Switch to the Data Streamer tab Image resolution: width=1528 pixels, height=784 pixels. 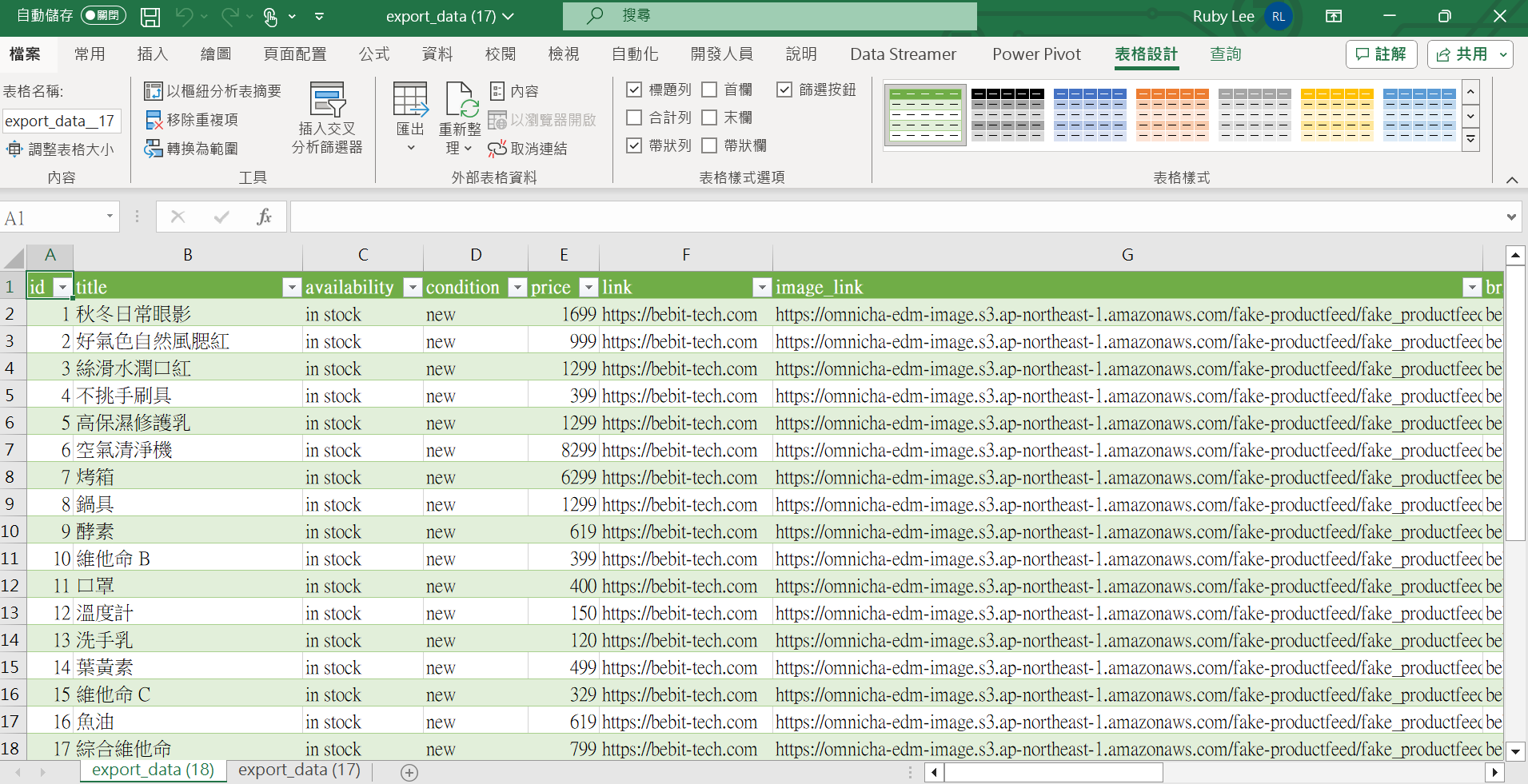[903, 54]
